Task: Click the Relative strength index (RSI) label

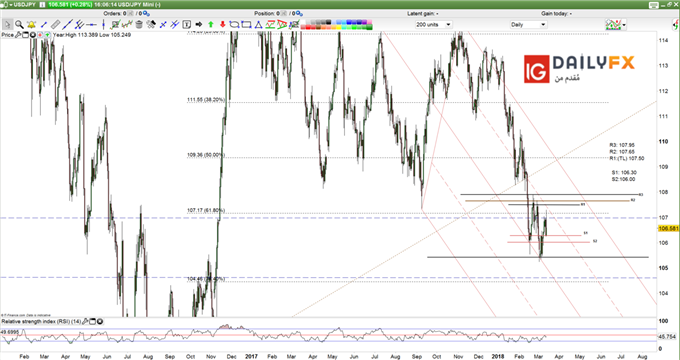Action: pos(41,321)
